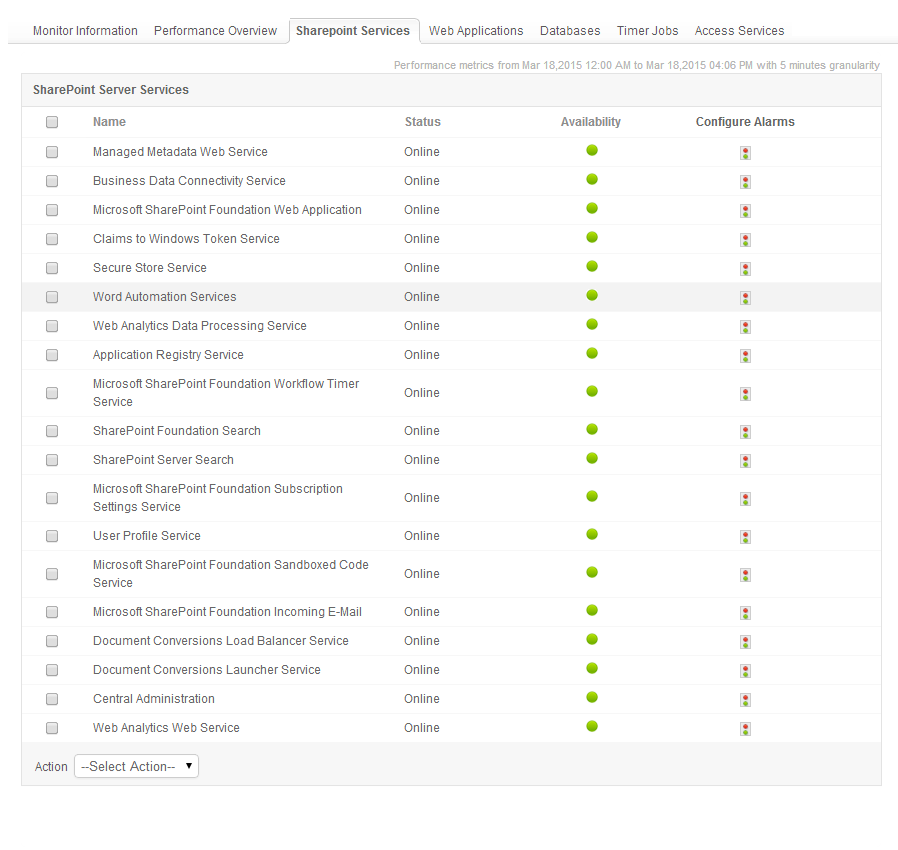The image size is (898, 850).
Task: Click availability indicator for Application Registry Service
Action: coord(592,353)
